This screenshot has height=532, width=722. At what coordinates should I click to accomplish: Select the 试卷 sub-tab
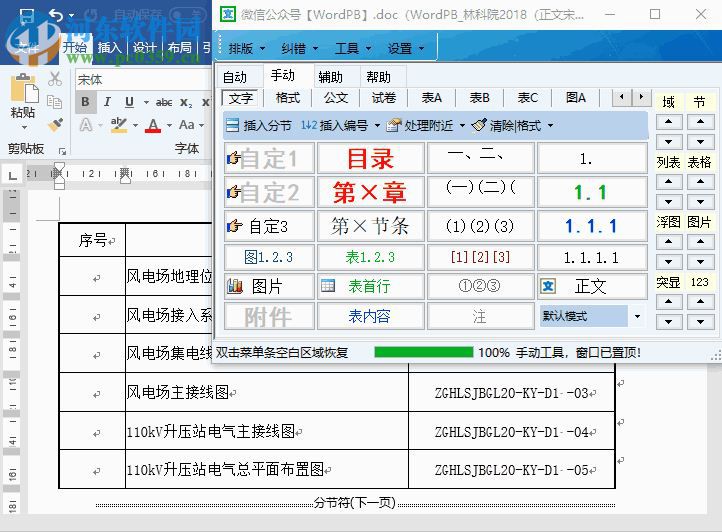tap(384, 98)
